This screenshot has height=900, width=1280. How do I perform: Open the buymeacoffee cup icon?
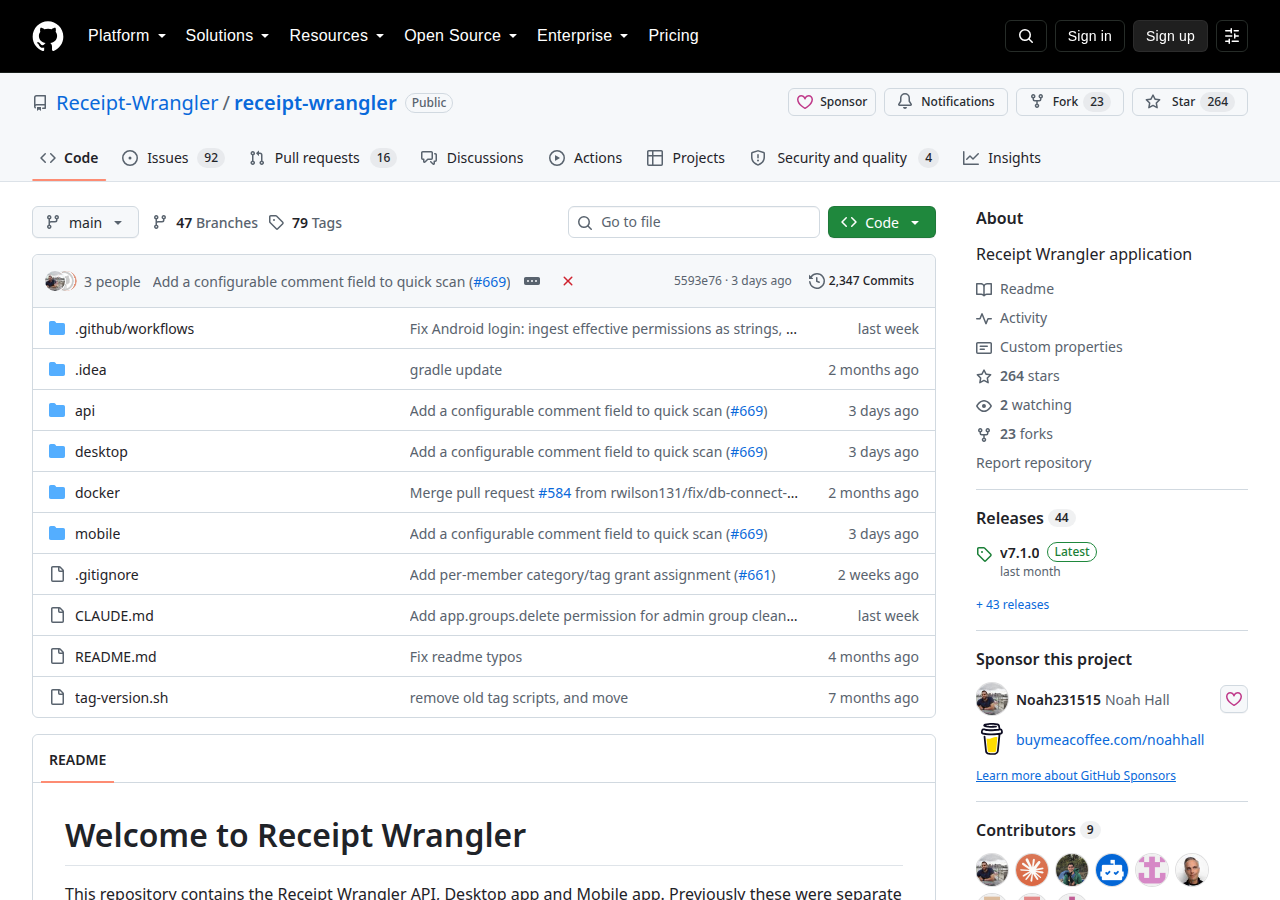pos(991,739)
